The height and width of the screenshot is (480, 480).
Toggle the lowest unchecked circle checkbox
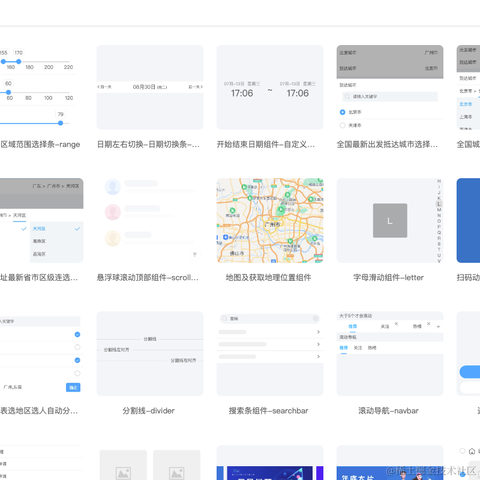[x=77, y=373]
